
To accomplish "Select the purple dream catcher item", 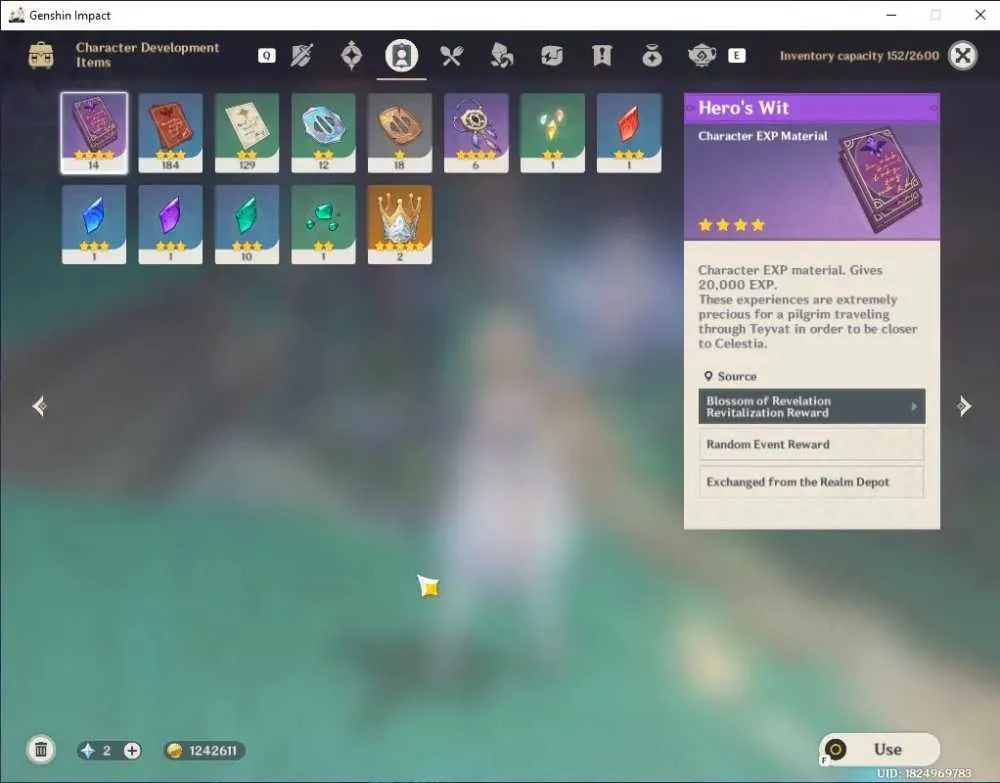I will [x=476, y=133].
